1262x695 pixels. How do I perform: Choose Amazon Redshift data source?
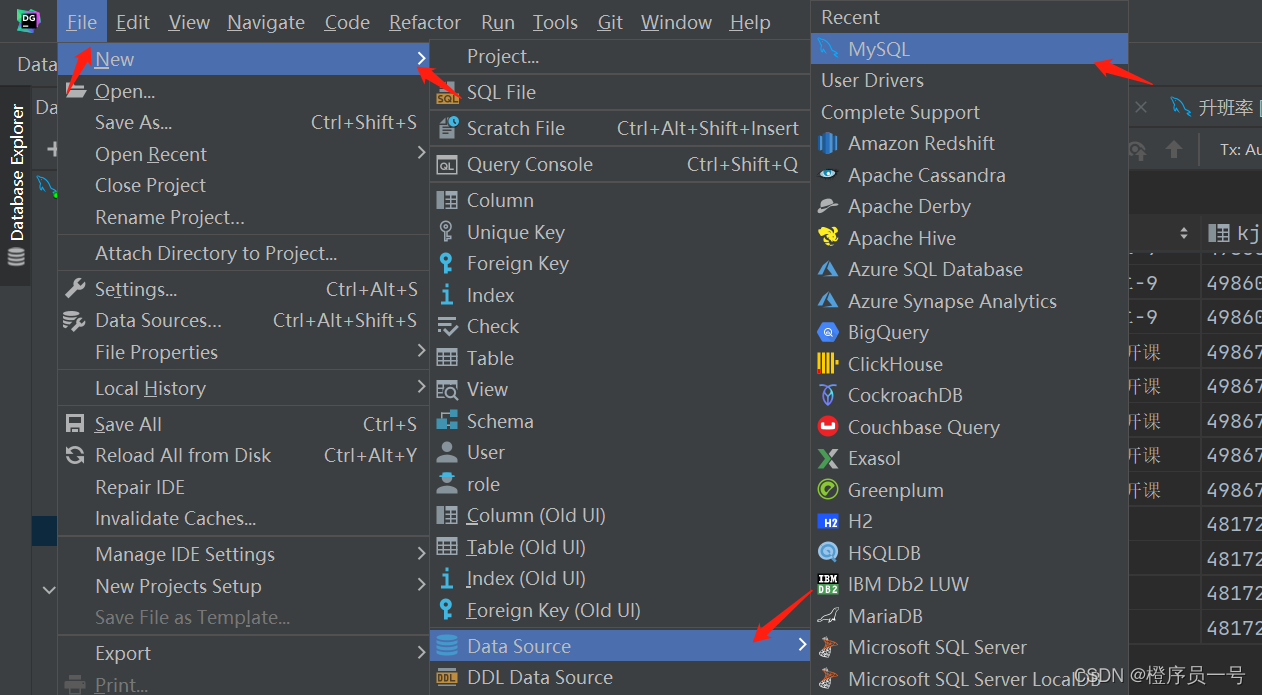click(x=969, y=143)
